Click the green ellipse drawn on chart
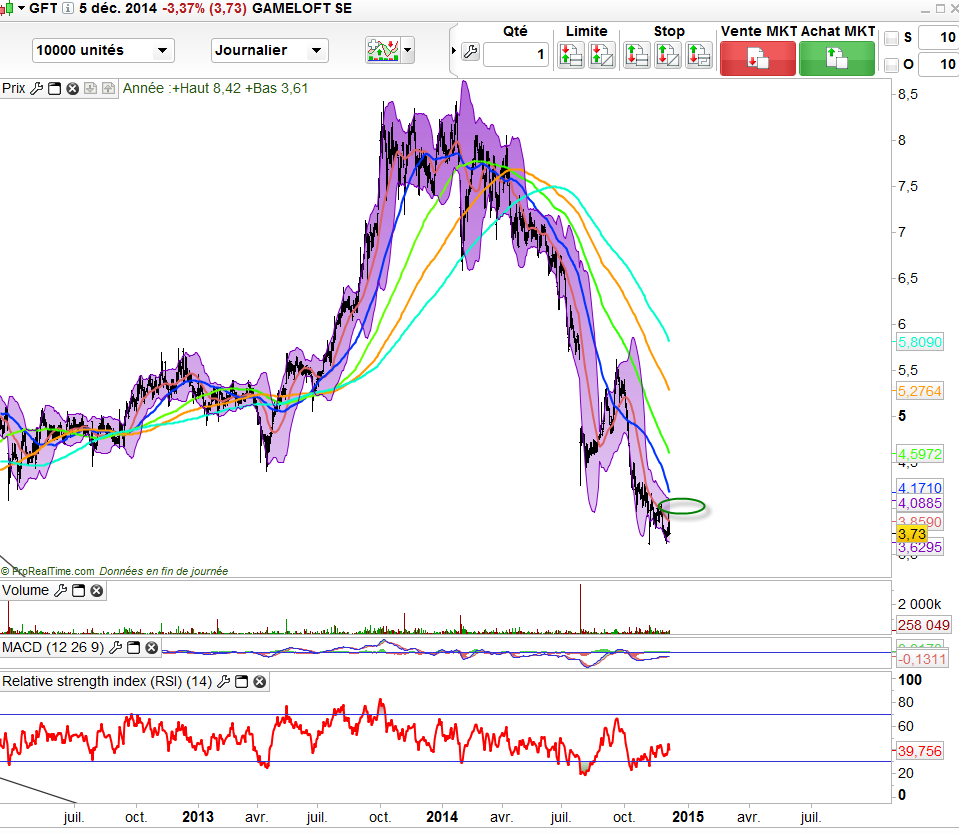959x833 pixels. click(x=684, y=507)
